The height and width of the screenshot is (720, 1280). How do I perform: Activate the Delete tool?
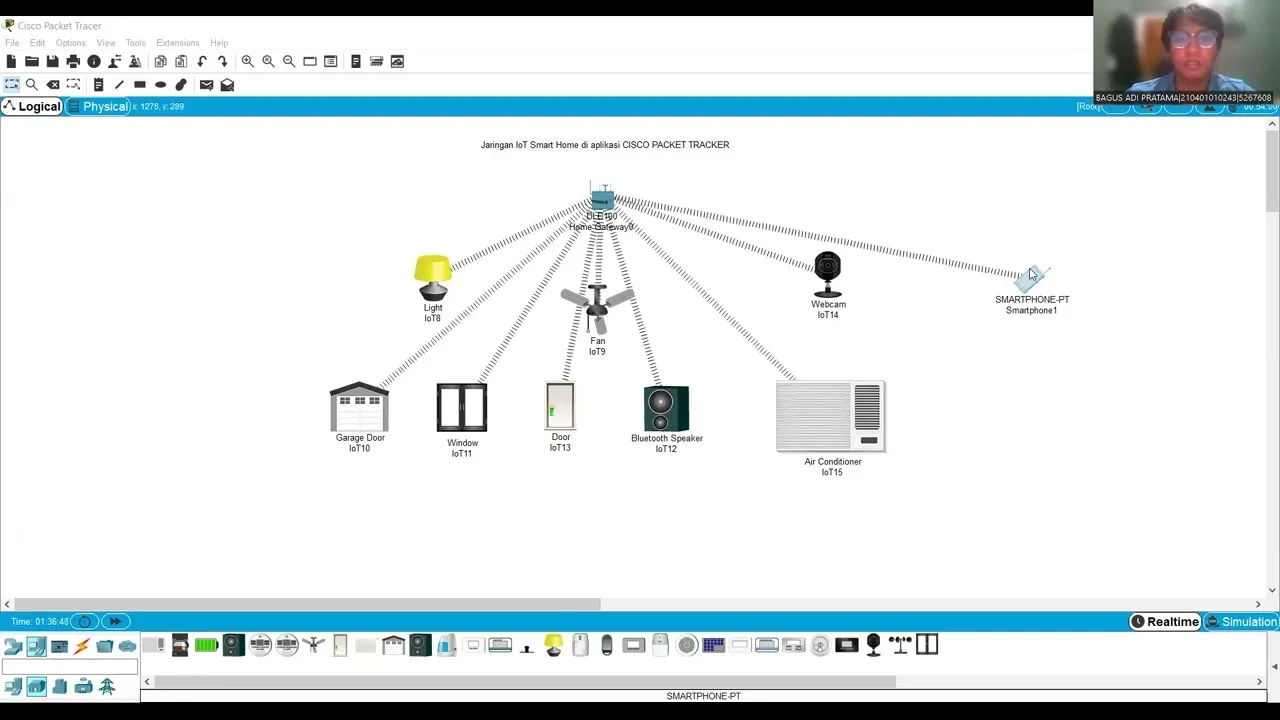pos(53,85)
